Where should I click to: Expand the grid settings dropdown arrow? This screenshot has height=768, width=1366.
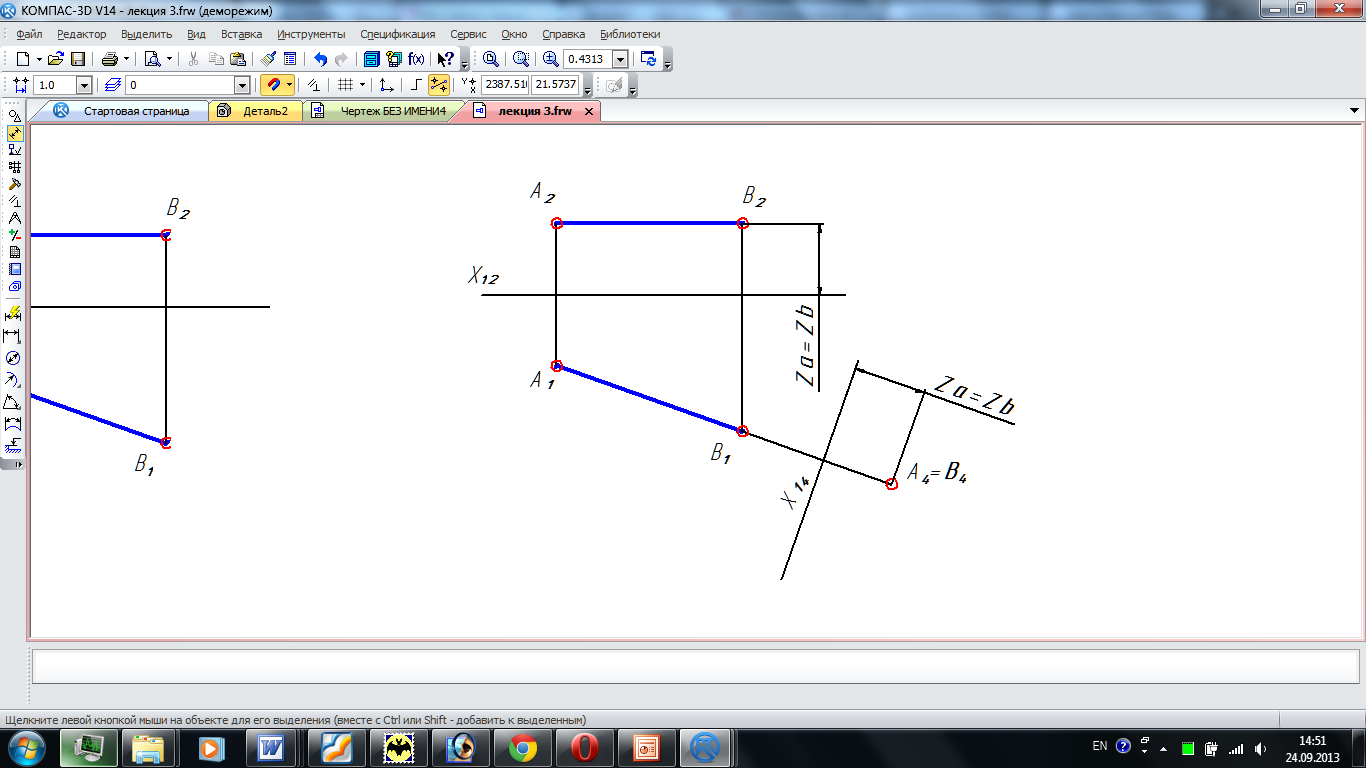point(362,86)
